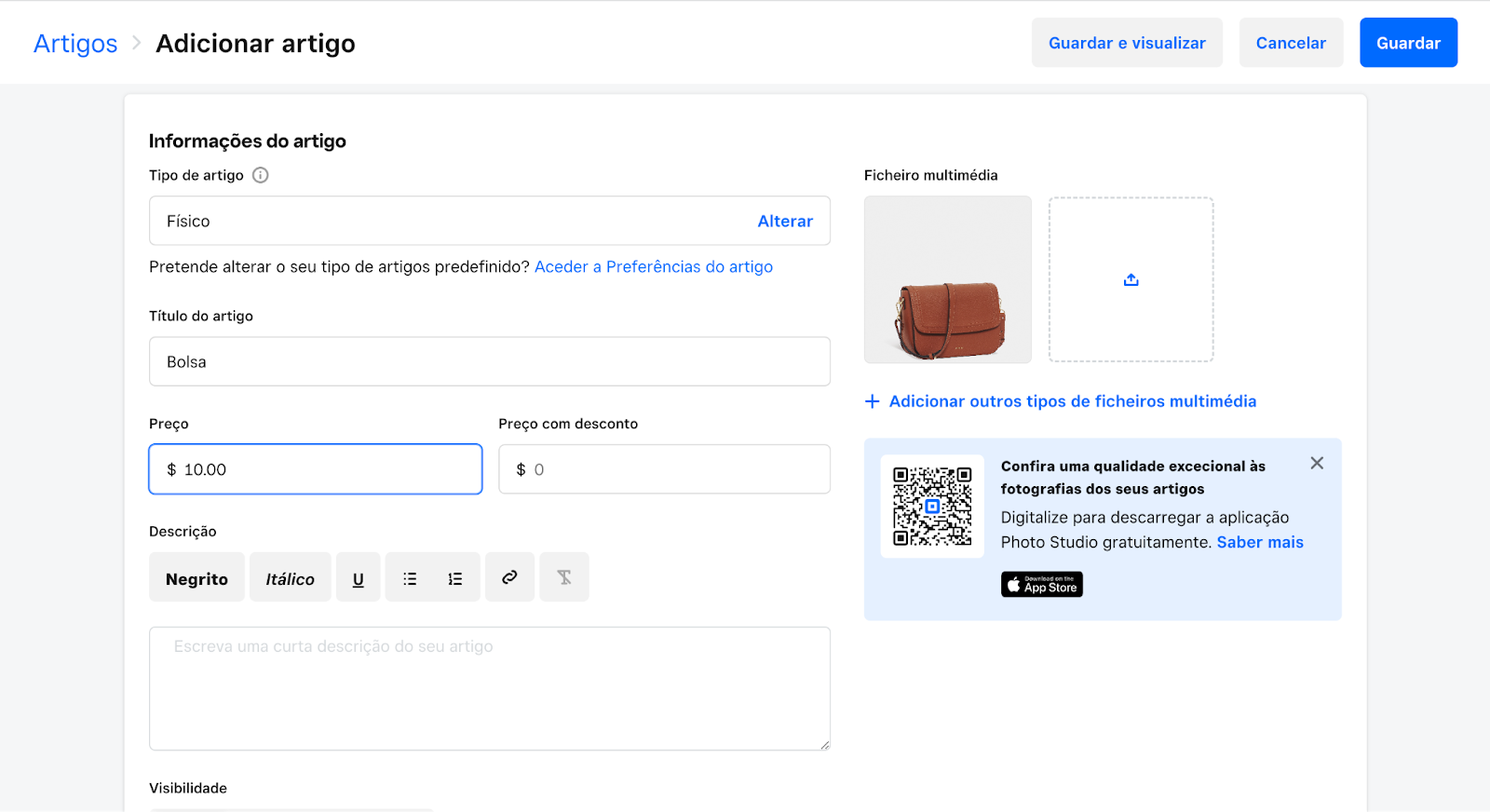Go back to Artigos breadcrumb
Viewport: 1490px width, 812px height.
[75, 44]
